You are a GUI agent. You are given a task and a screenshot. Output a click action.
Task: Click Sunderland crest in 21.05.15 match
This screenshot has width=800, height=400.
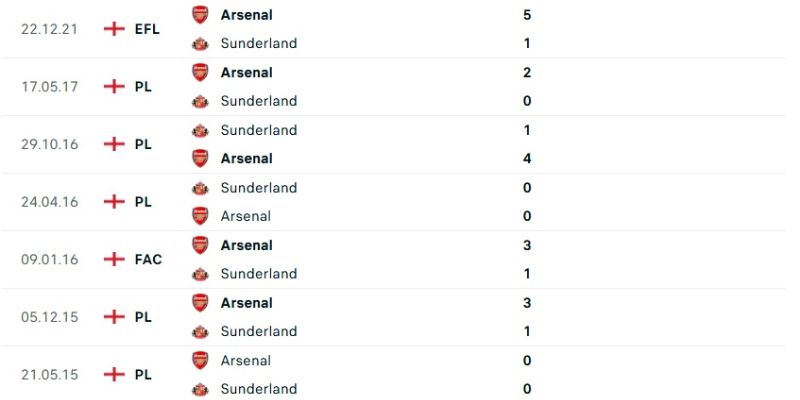click(x=200, y=389)
